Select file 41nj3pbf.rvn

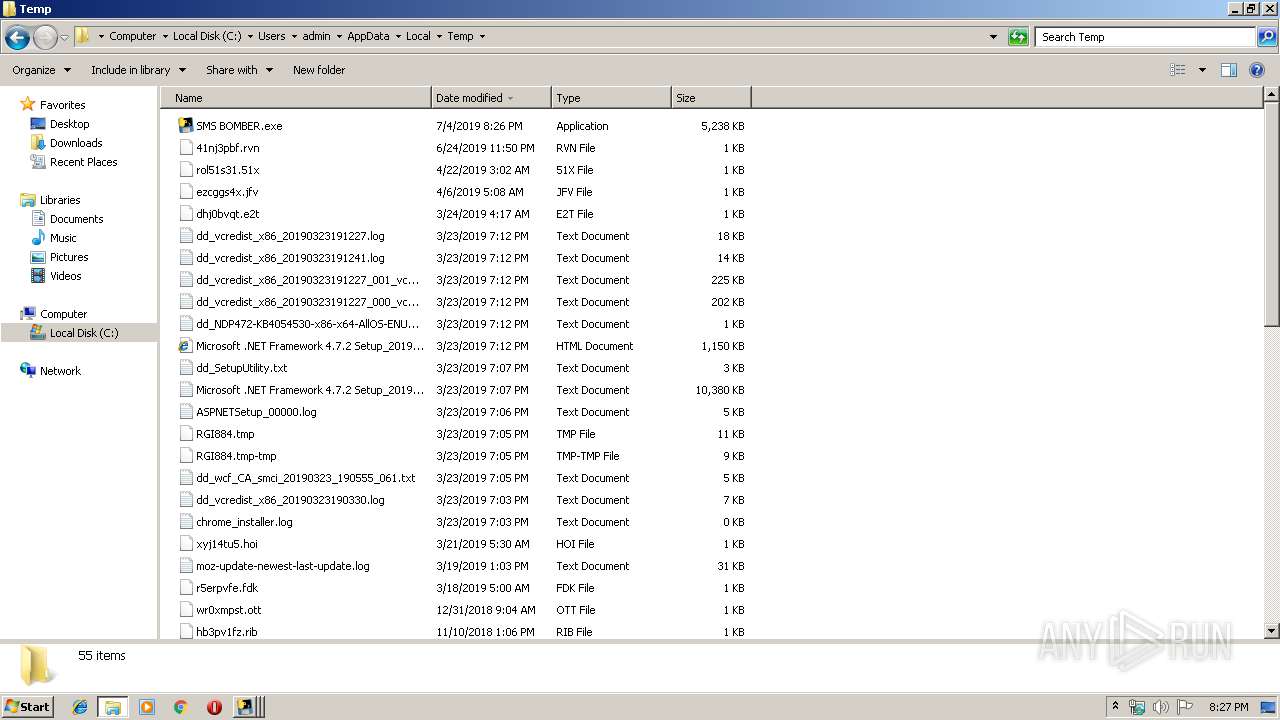click(227, 148)
